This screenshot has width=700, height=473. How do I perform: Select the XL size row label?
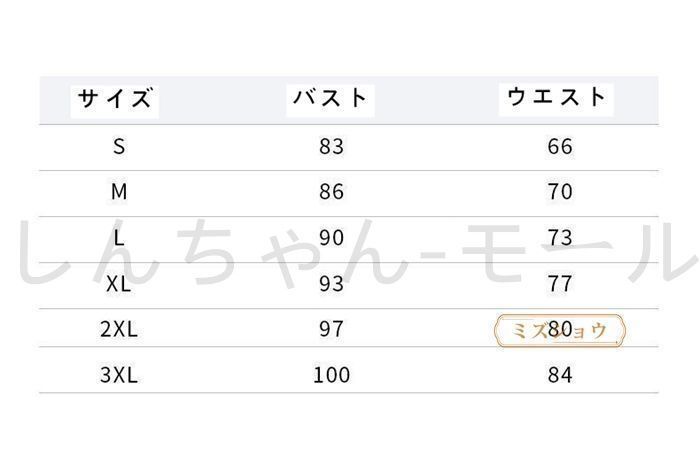119,284
